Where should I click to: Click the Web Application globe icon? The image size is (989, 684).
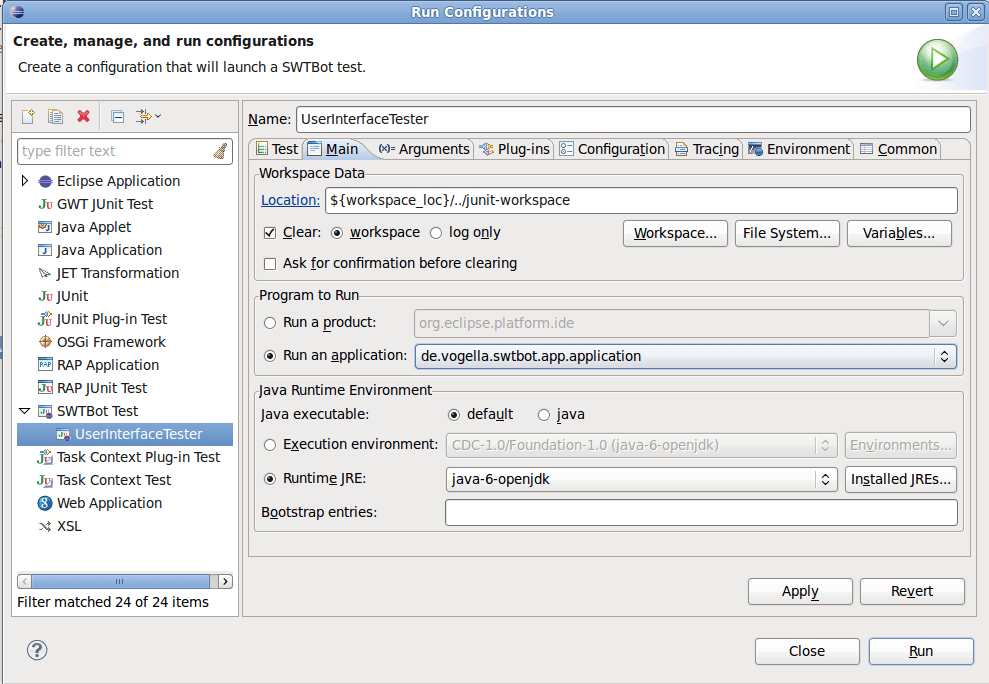(45, 503)
